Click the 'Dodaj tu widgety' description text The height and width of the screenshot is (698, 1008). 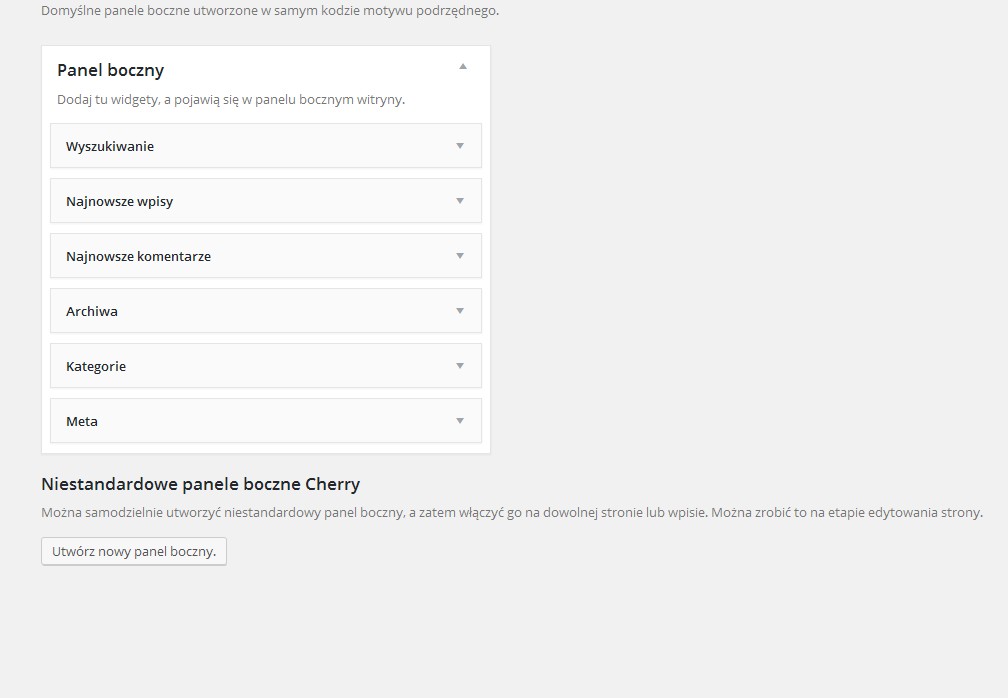(x=230, y=99)
